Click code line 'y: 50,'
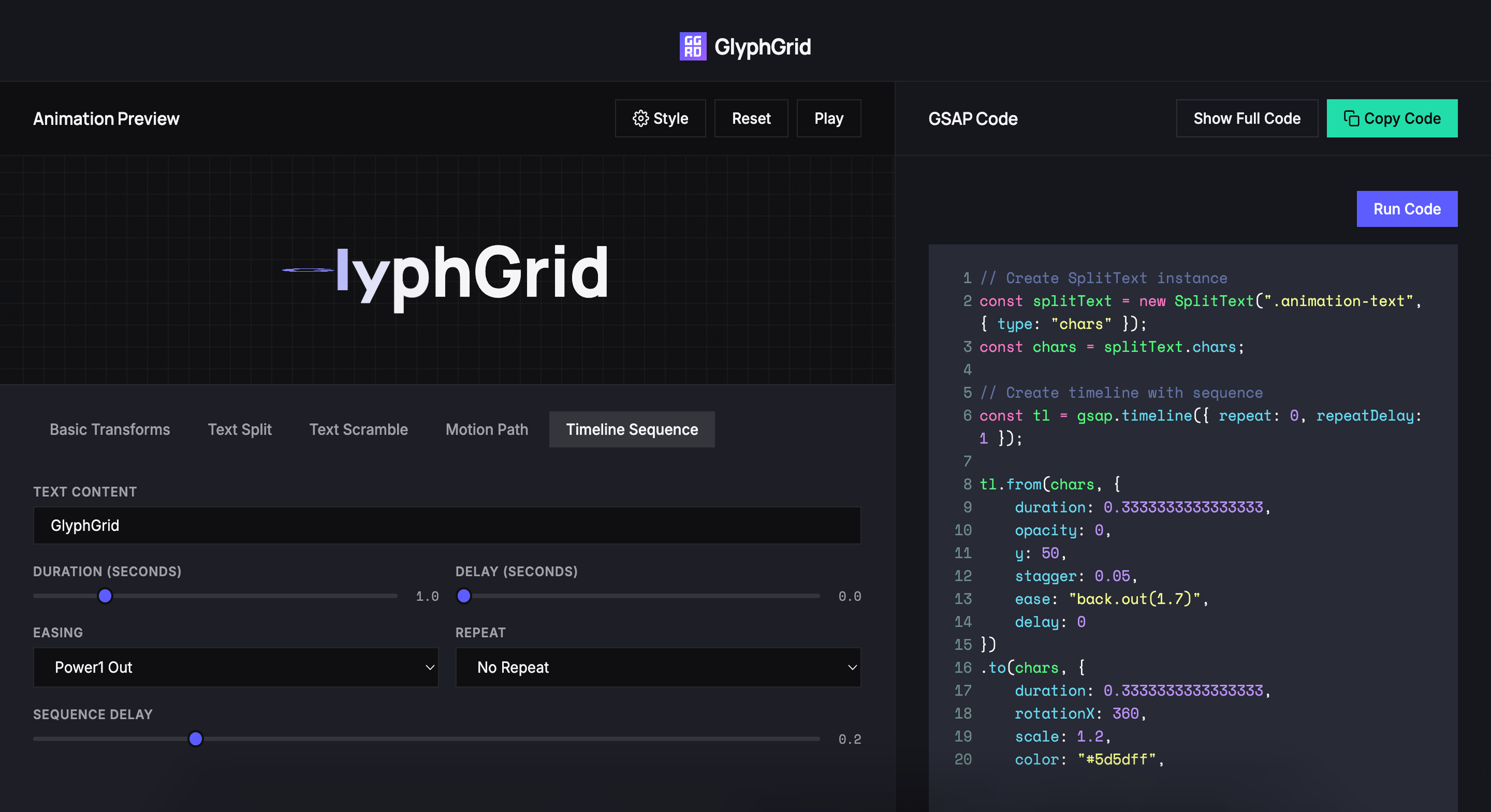The height and width of the screenshot is (812, 1491). point(1040,553)
